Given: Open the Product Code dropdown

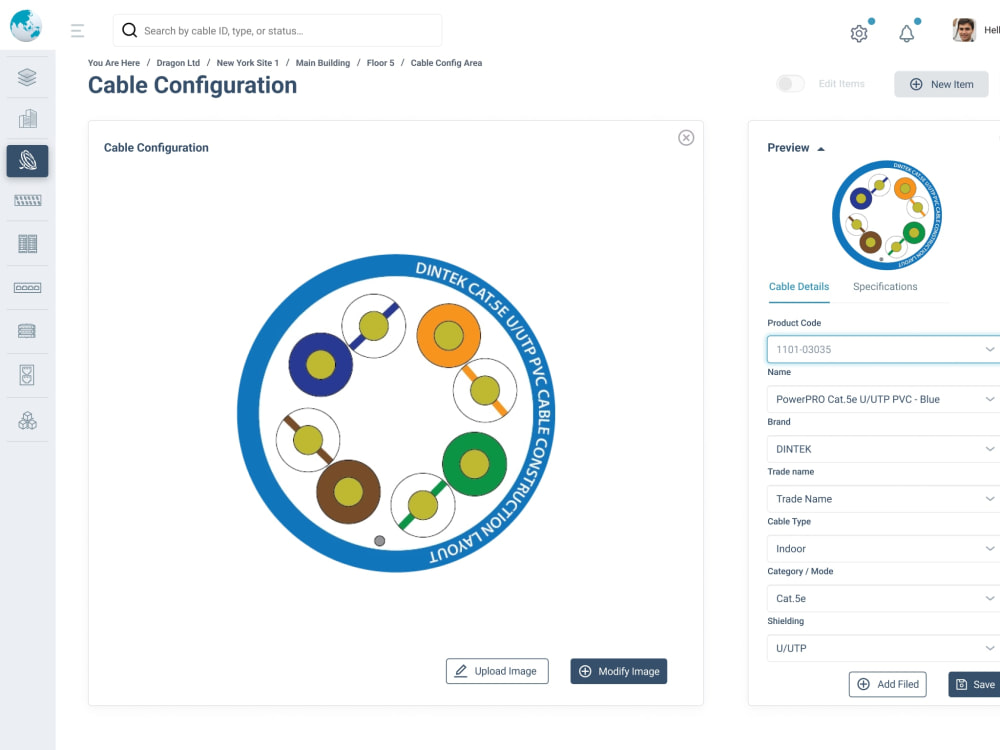Looking at the screenshot, I should (883, 349).
